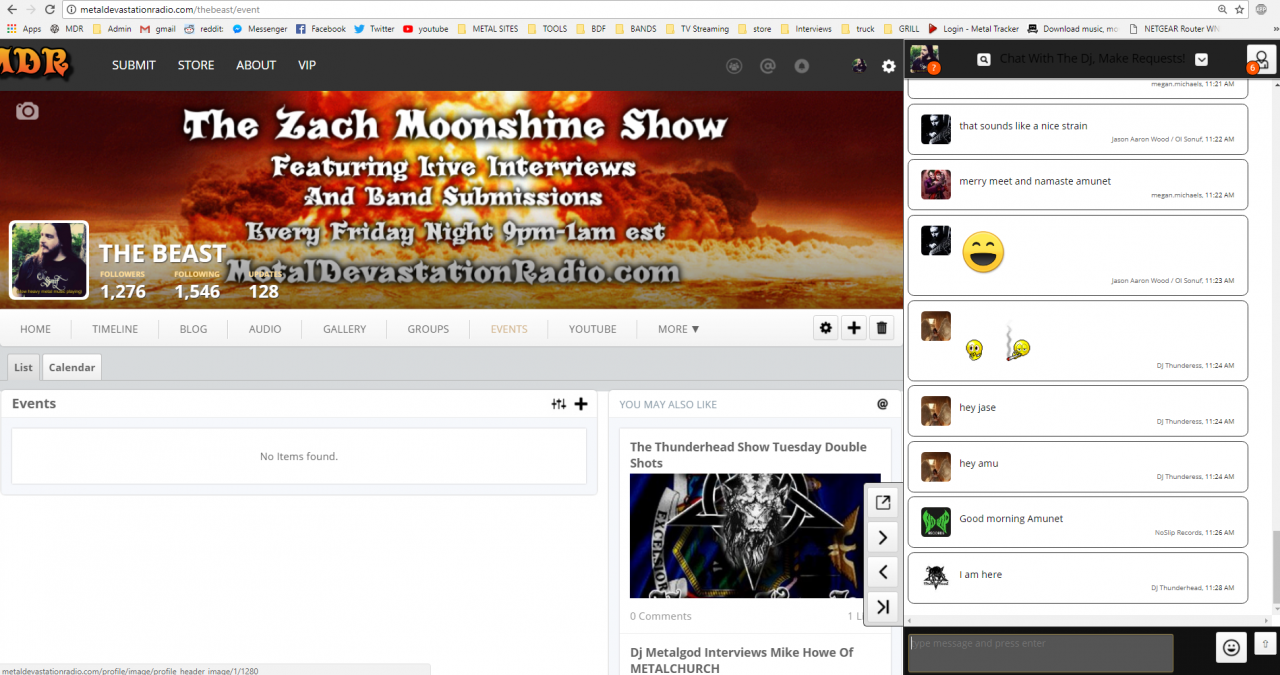
Task: Expand the MORE profile menu
Action: click(678, 329)
